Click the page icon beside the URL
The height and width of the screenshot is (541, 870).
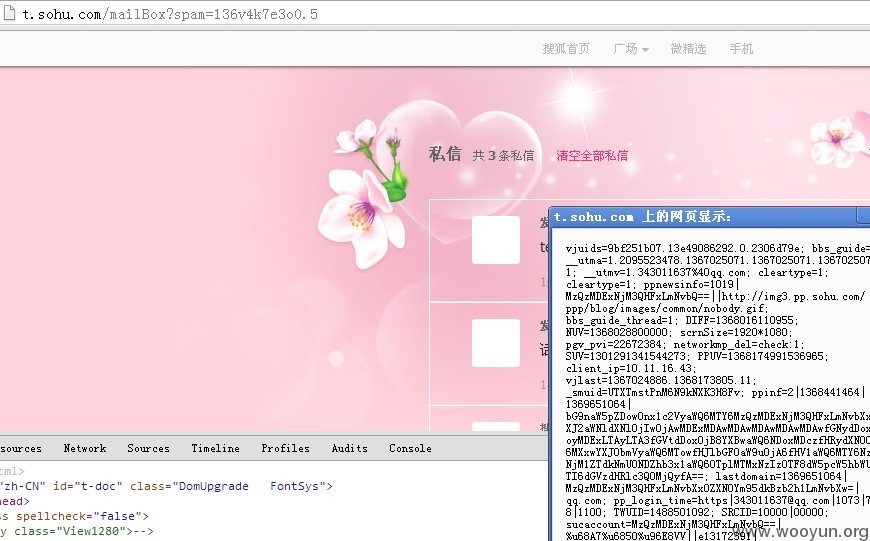(9, 13)
